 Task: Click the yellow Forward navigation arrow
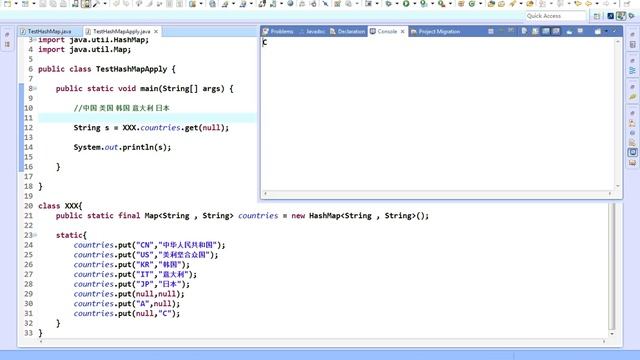pyautogui.click(x=589, y=4)
